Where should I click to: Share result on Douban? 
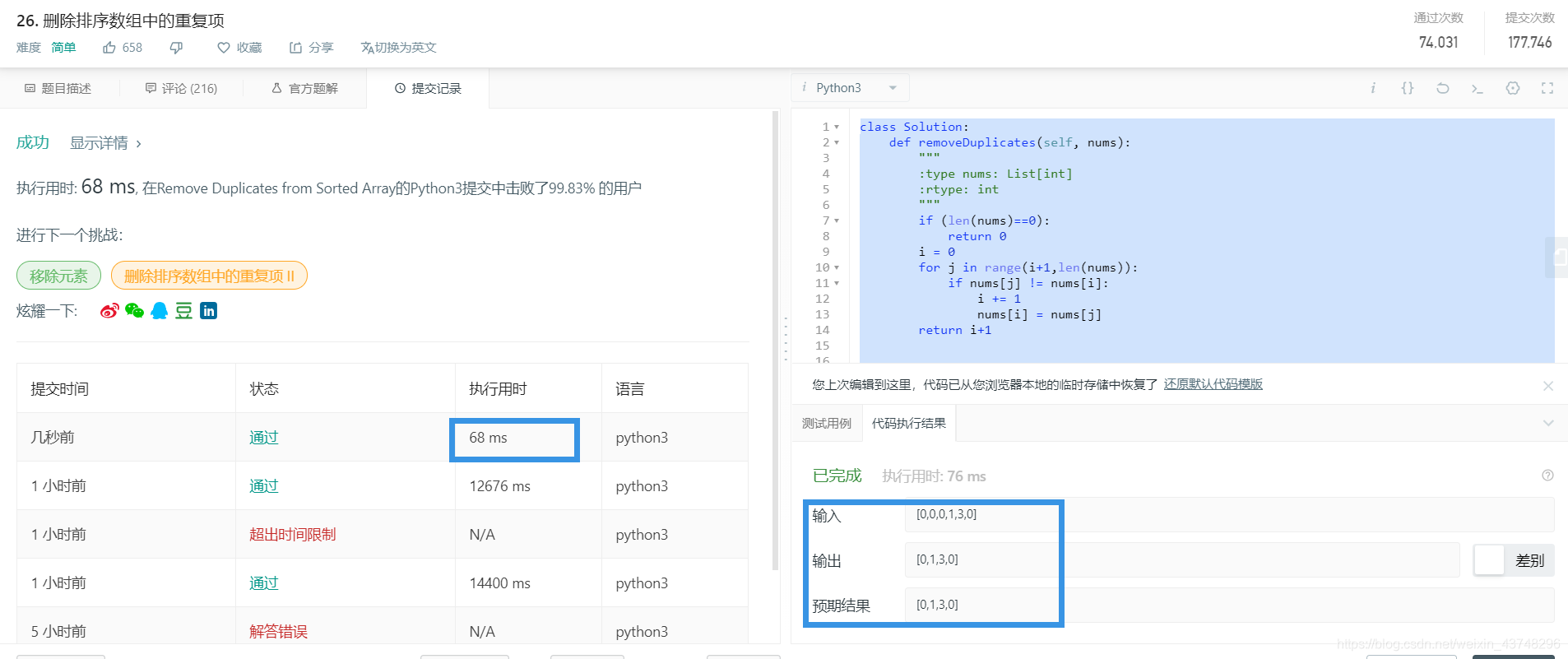pyautogui.click(x=183, y=310)
